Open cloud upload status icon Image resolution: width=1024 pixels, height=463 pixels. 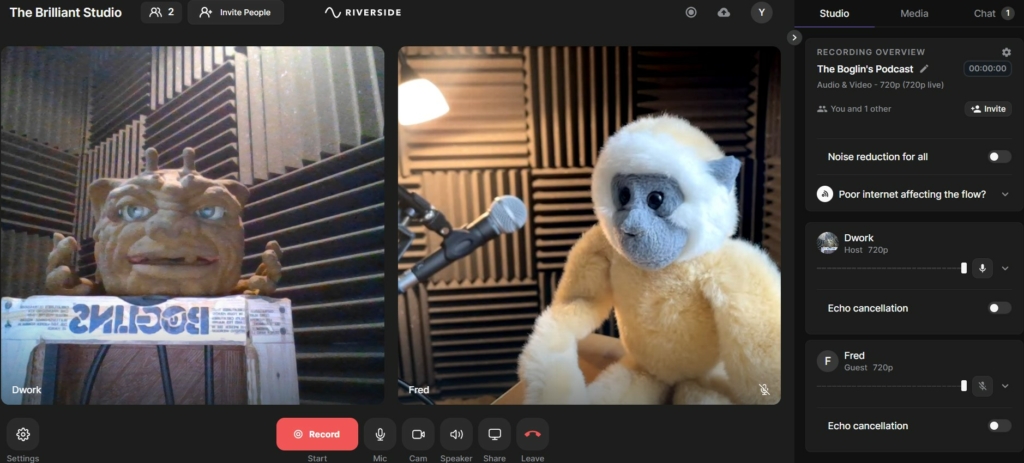tap(724, 12)
